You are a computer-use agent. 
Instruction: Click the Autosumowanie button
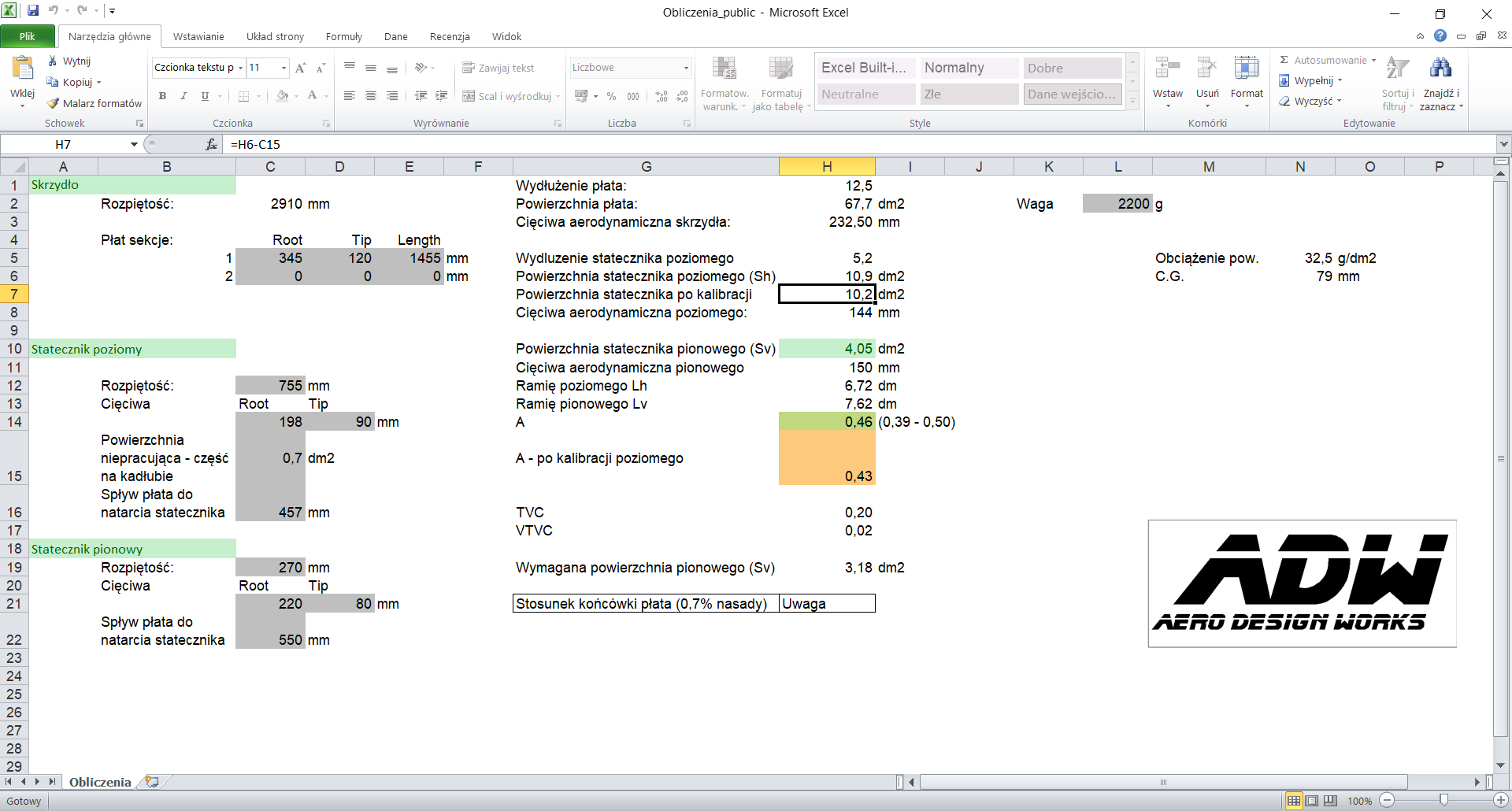[1329, 60]
